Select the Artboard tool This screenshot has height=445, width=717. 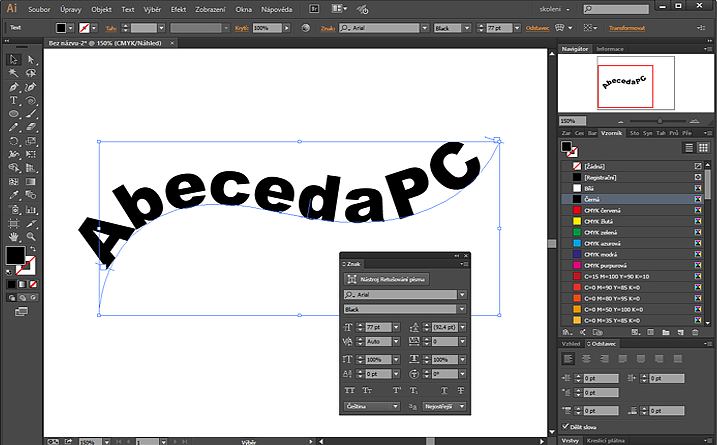point(13,224)
